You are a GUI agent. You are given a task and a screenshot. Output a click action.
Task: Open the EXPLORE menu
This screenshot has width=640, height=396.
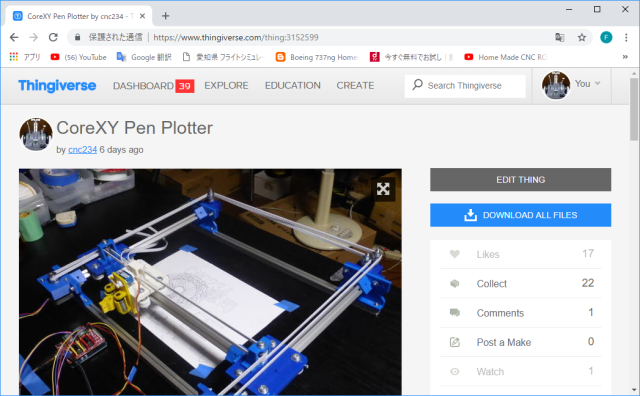(226, 86)
